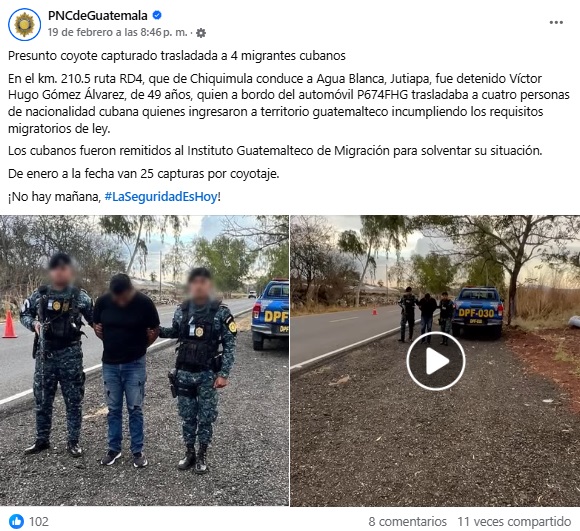The image size is (580, 531).
Task: Open the photo of detained man with officers
Action: [x=144, y=361]
